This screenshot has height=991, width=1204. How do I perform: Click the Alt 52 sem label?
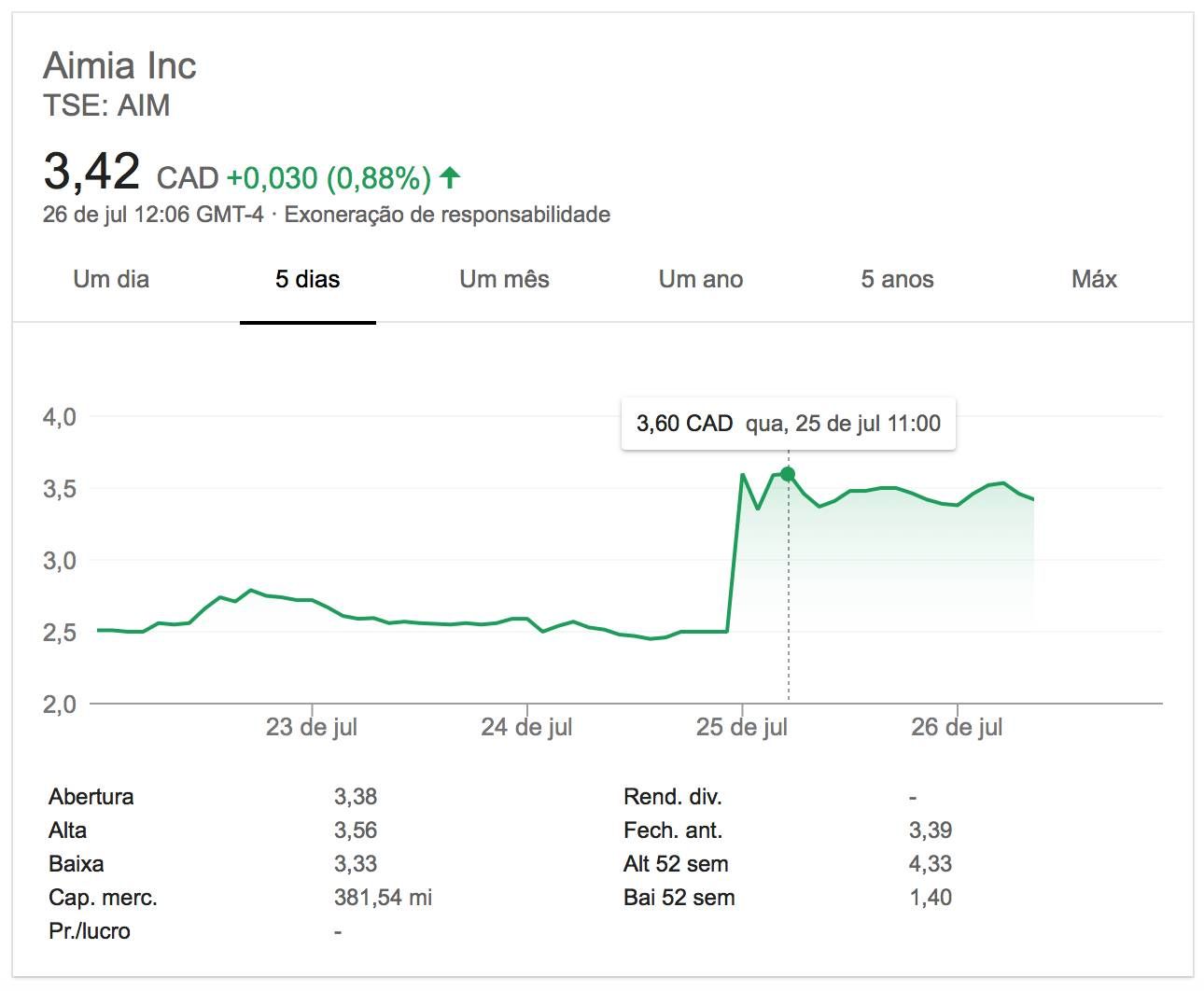tap(676, 864)
